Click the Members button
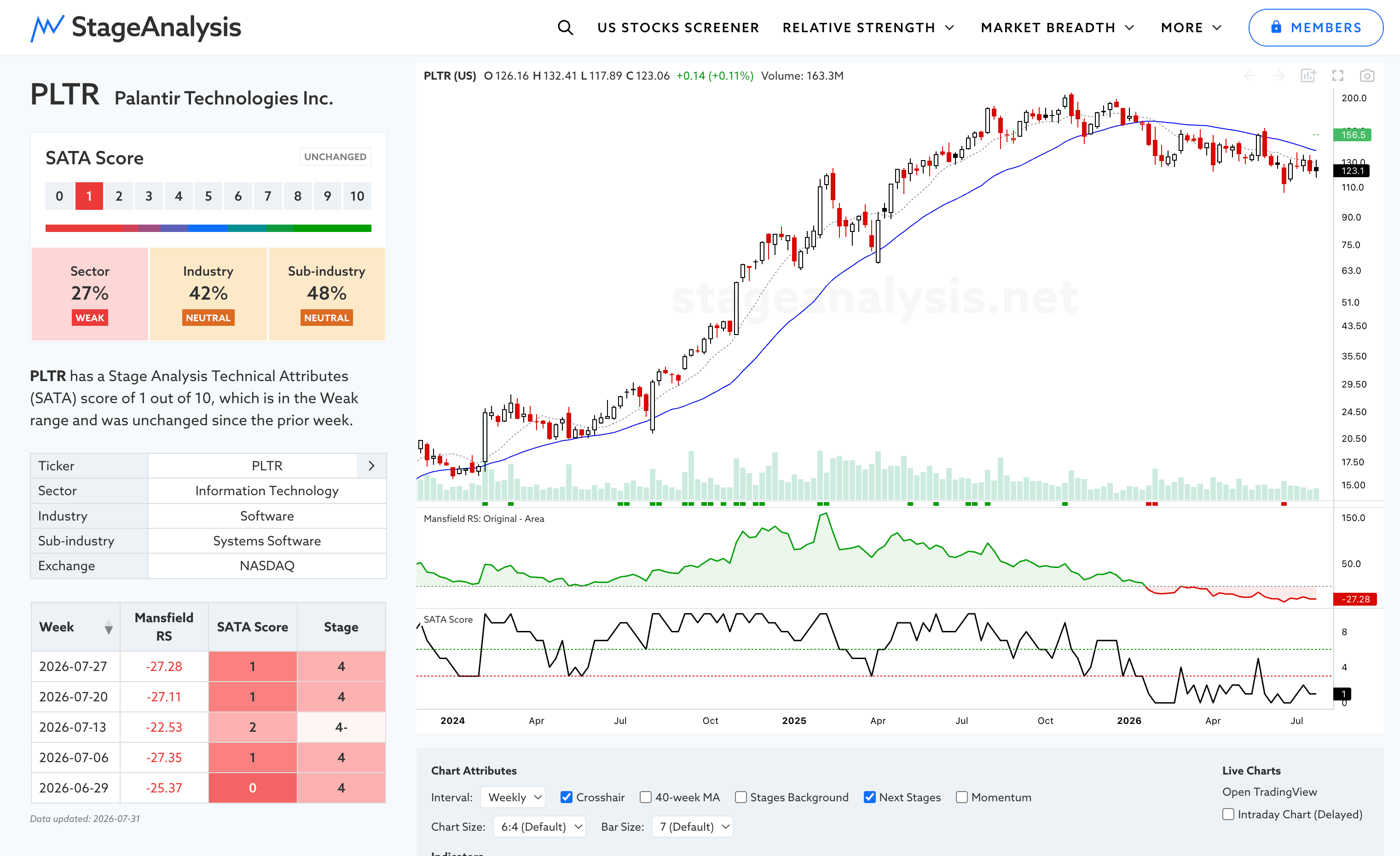The width and height of the screenshot is (1400, 856). point(1315,27)
